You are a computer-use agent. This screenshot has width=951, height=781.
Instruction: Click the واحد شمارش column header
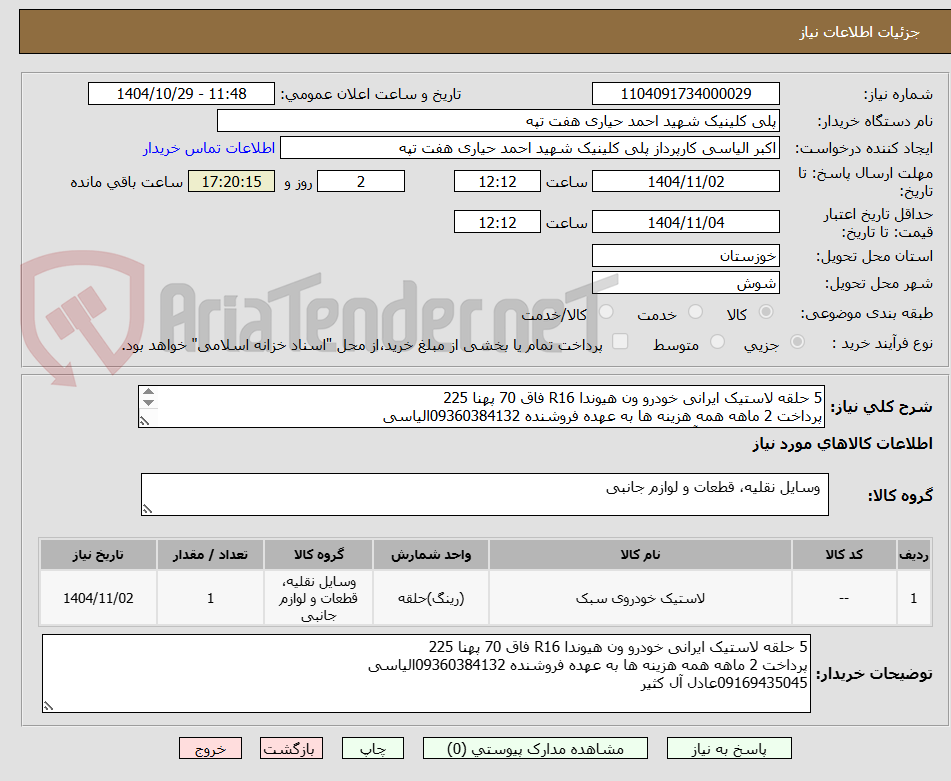(x=431, y=555)
